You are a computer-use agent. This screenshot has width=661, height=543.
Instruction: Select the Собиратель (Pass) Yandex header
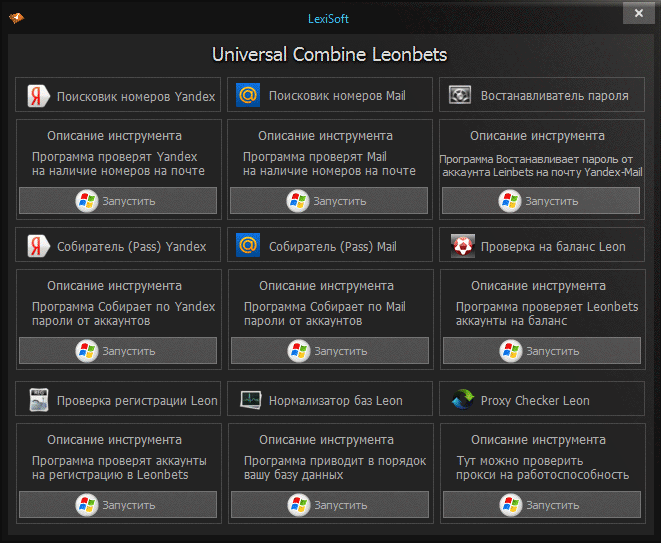coord(118,245)
